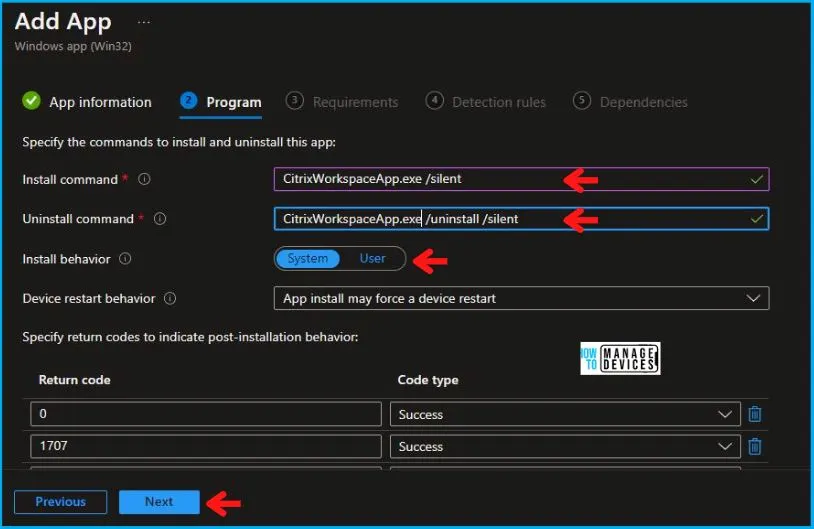This screenshot has width=814, height=529.
Task: Open Code type dropdown for return code 1707
Action: coord(565,446)
